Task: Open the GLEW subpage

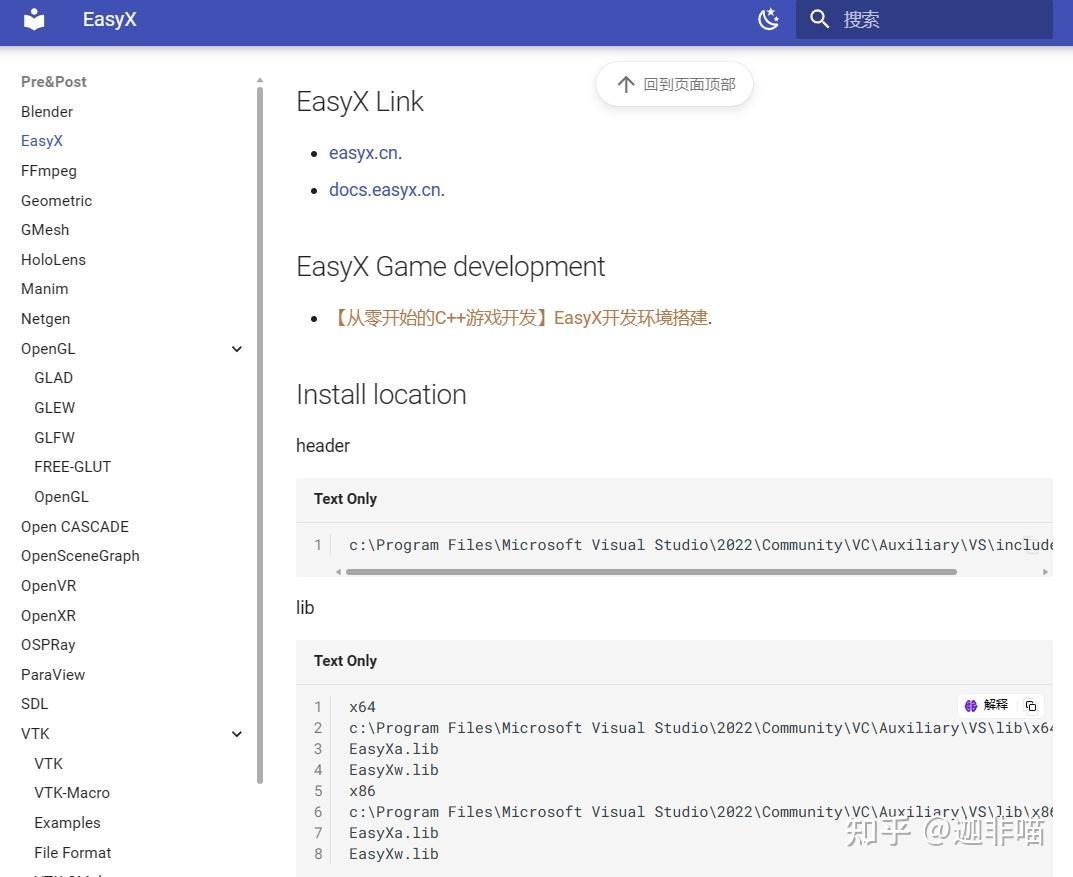Action: [55, 408]
